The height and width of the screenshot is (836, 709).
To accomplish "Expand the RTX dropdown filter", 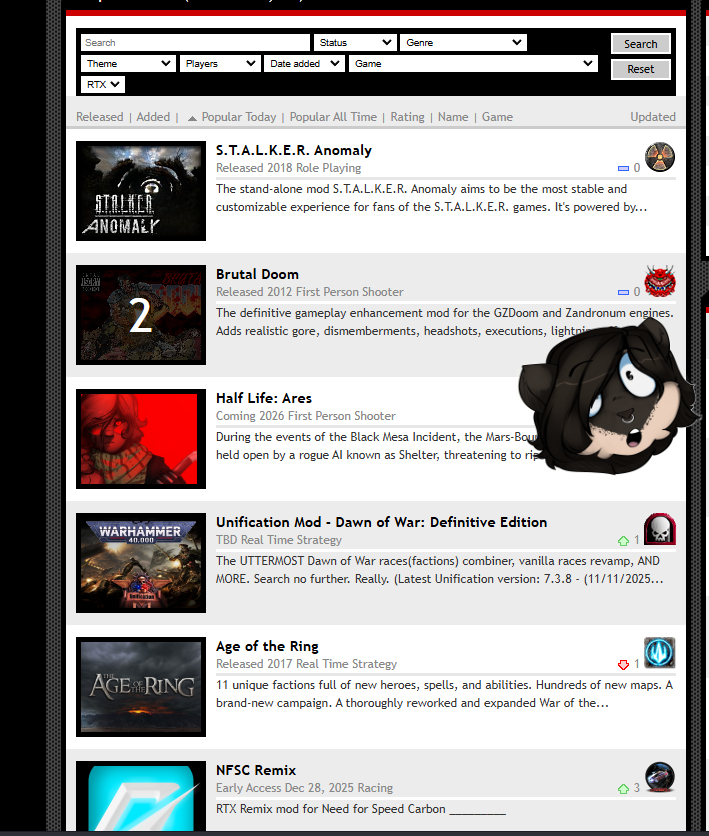I will [x=103, y=85].
